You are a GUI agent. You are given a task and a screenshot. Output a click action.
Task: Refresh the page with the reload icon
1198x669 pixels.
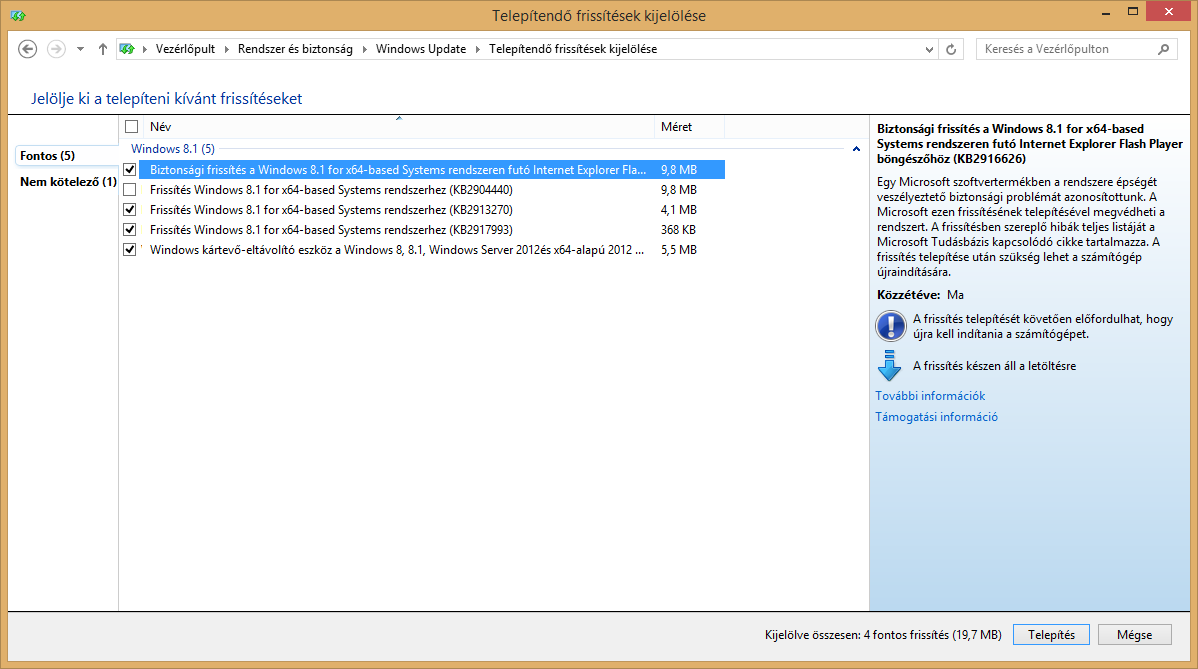(x=951, y=50)
